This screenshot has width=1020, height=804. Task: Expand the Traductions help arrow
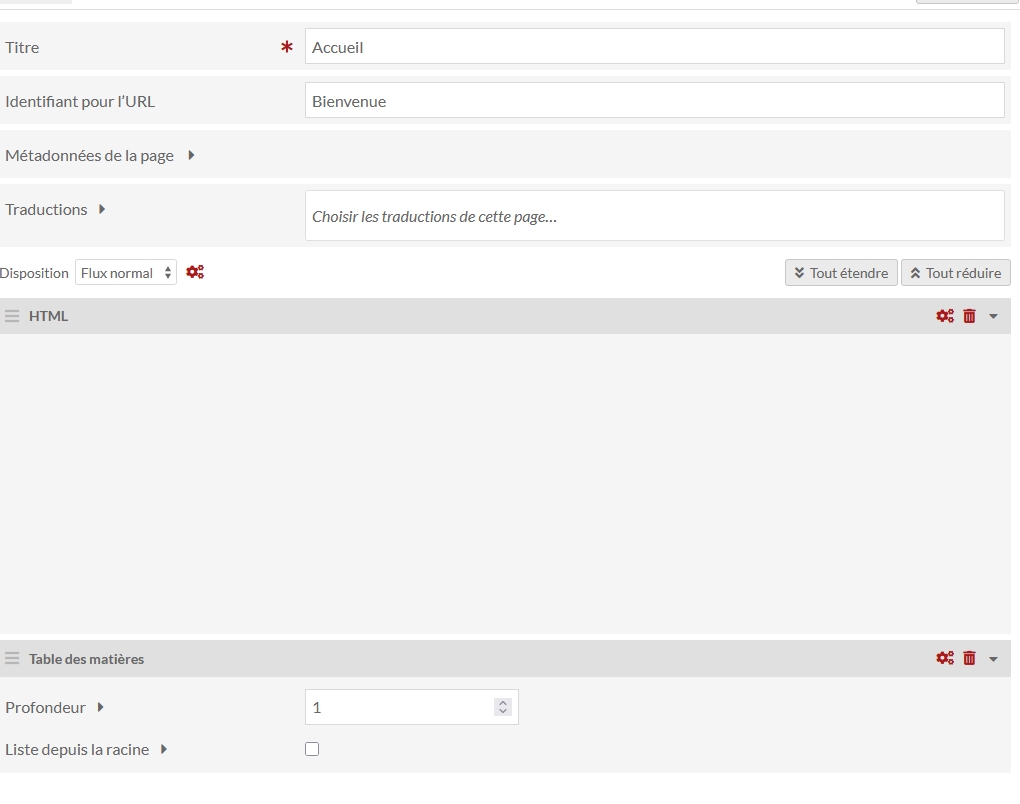(x=102, y=209)
